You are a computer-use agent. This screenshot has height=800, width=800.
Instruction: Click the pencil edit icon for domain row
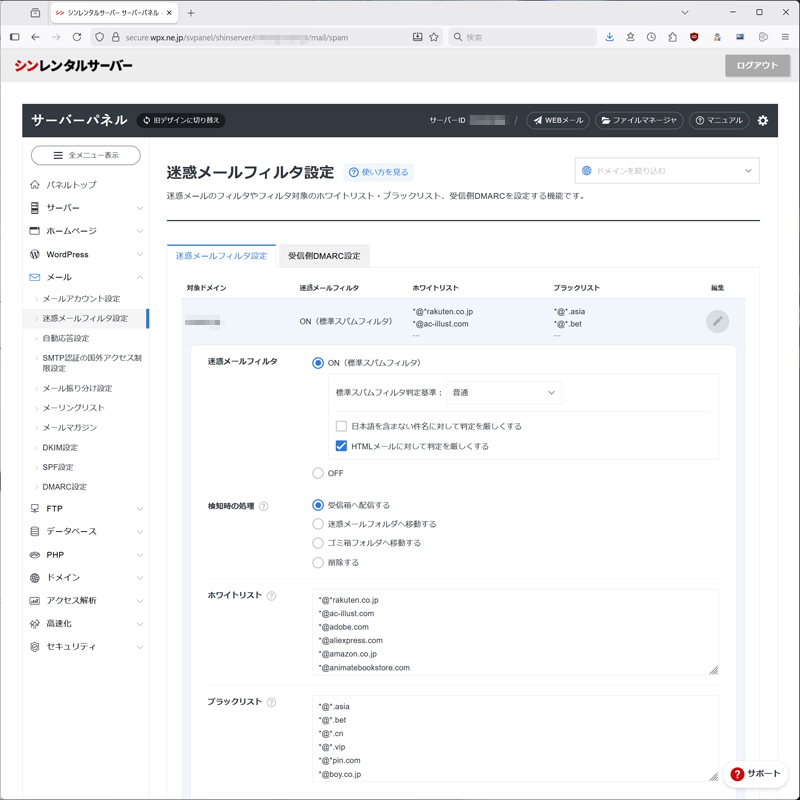click(x=717, y=321)
